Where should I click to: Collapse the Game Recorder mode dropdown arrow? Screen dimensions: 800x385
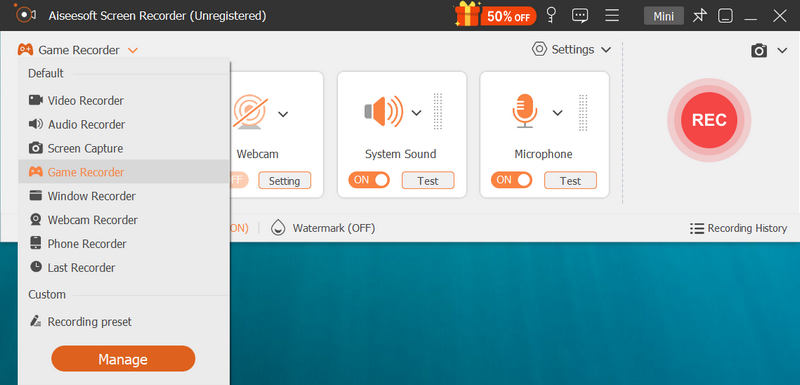[x=133, y=50]
